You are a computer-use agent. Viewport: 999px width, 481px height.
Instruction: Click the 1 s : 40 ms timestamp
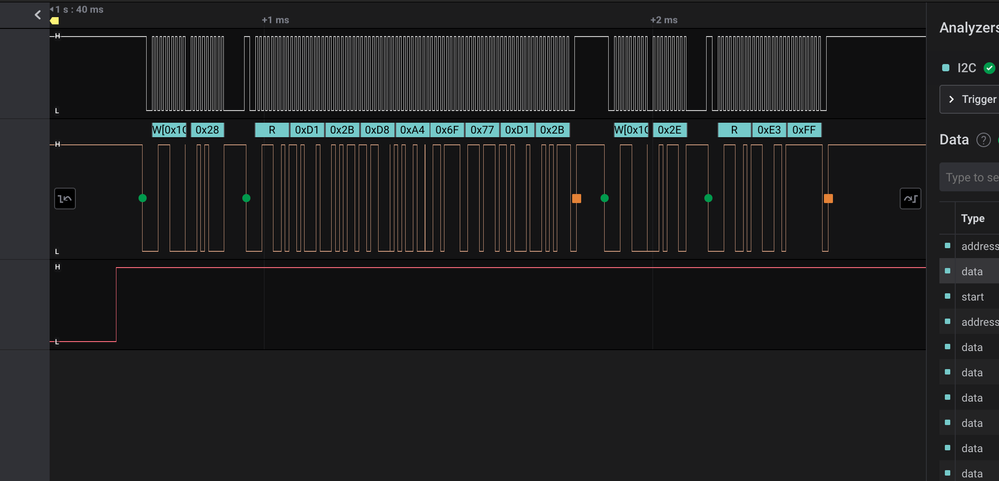pyautogui.click(x=79, y=10)
